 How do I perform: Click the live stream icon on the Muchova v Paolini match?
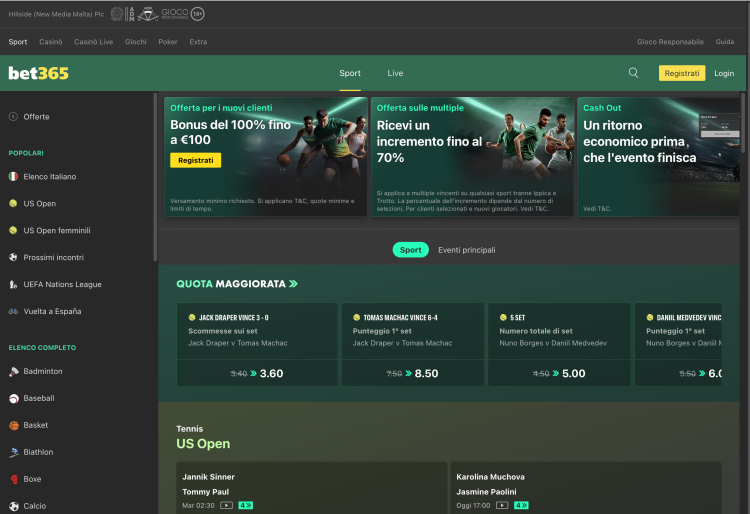[502, 505]
